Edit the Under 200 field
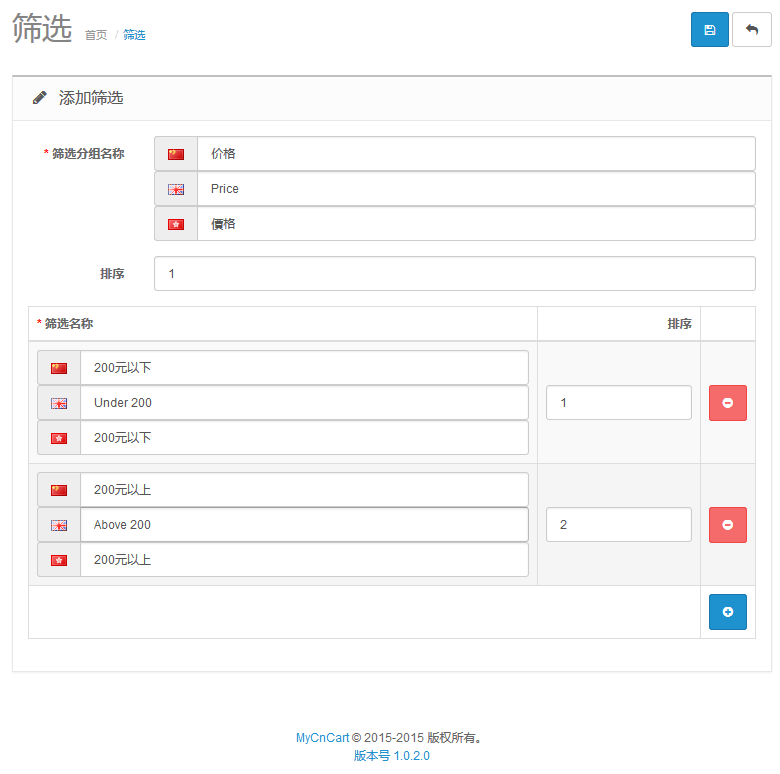 click(x=304, y=403)
